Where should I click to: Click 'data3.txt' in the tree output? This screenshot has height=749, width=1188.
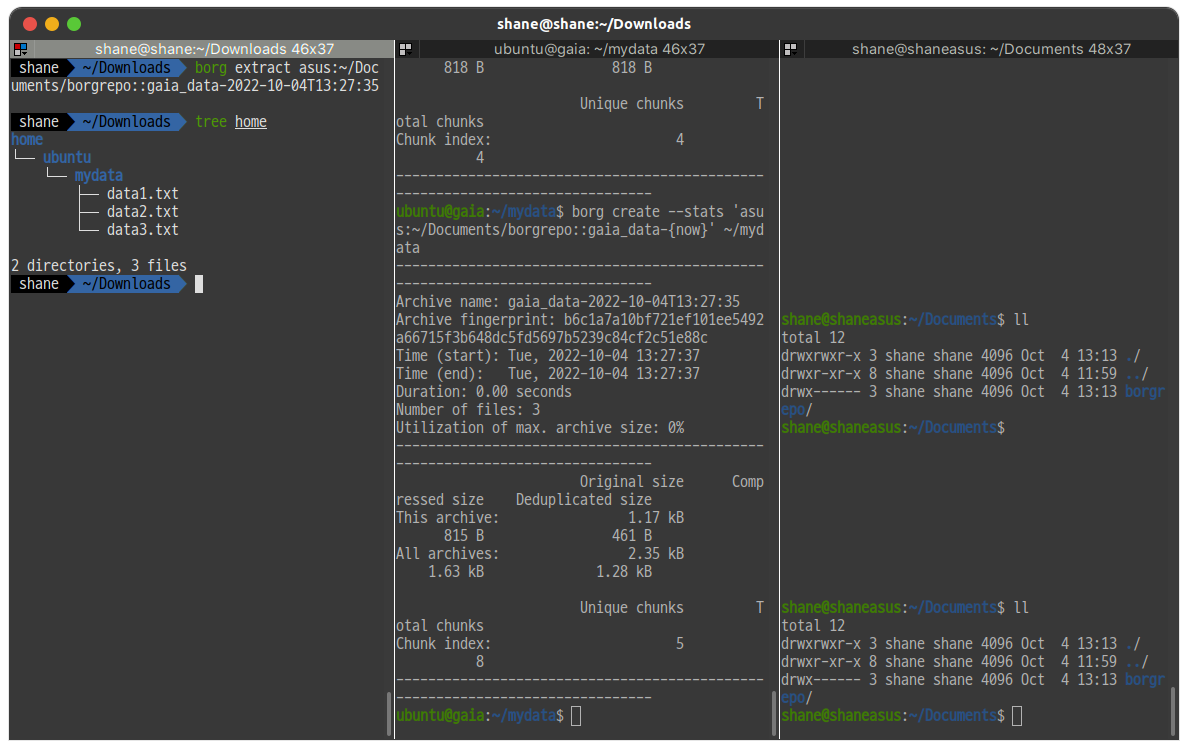tap(142, 229)
